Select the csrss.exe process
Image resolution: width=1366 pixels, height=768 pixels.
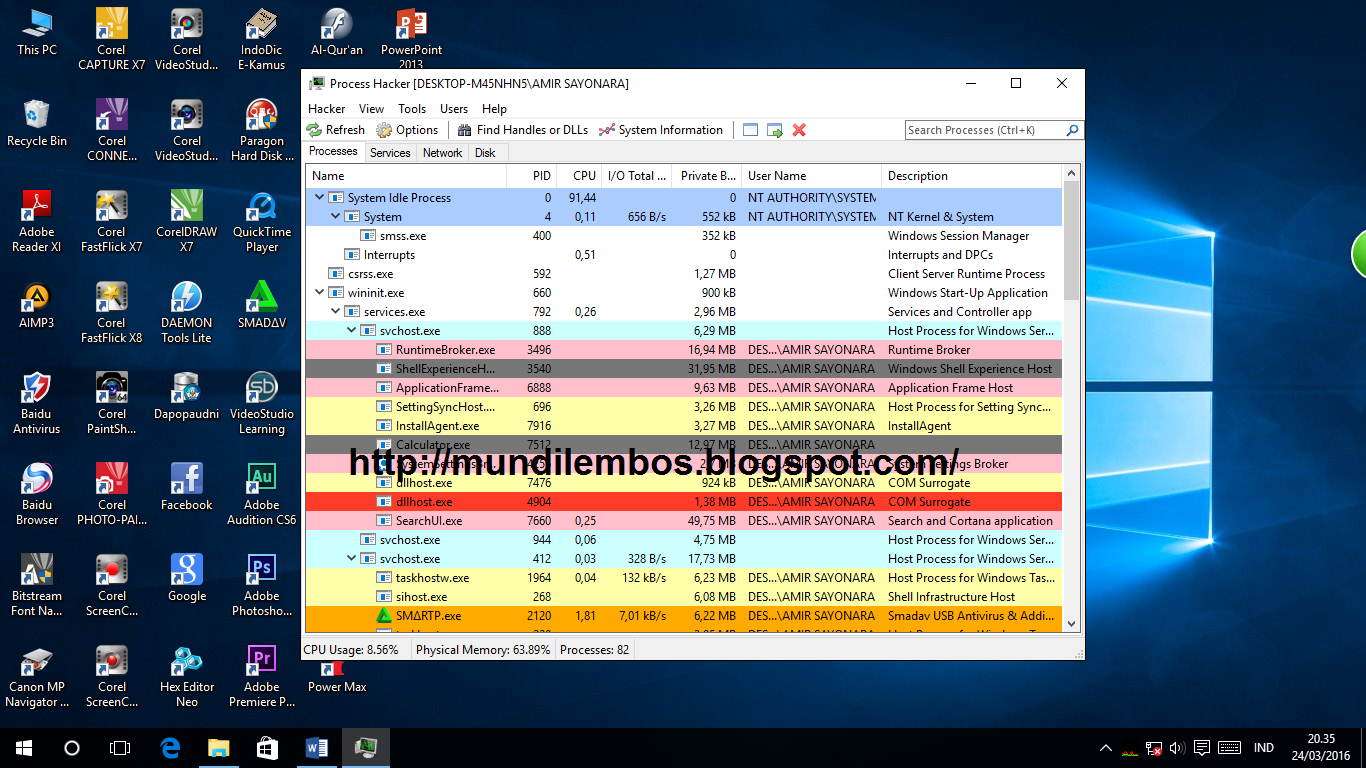click(x=684, y=274)
